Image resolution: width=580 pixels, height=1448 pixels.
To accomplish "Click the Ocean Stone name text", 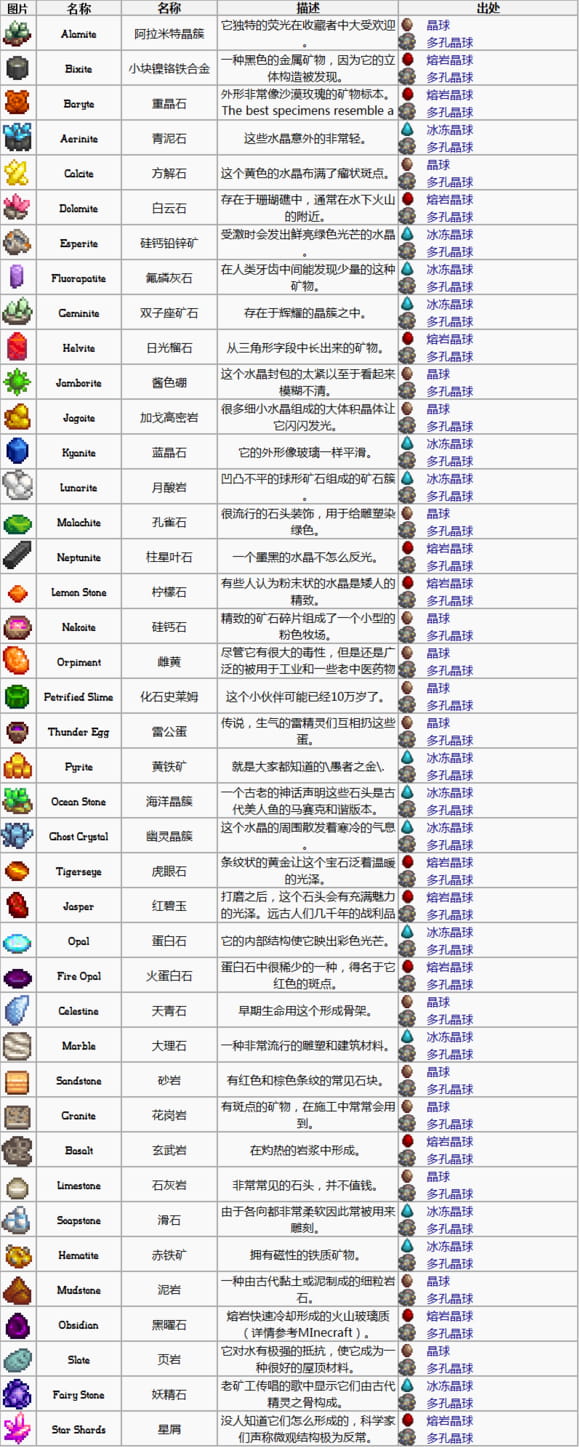I will [79, 801].
